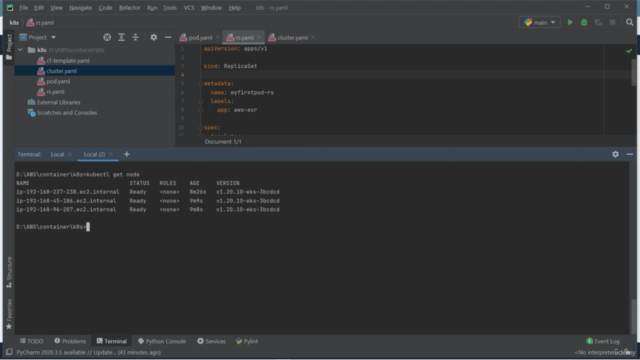
Task: Open the Tools menu
Action: (x=170, y=8)
